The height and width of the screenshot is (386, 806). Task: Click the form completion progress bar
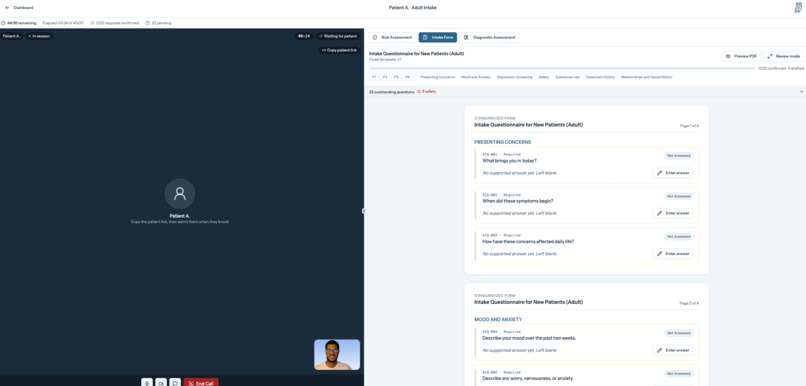click(562, 68)
